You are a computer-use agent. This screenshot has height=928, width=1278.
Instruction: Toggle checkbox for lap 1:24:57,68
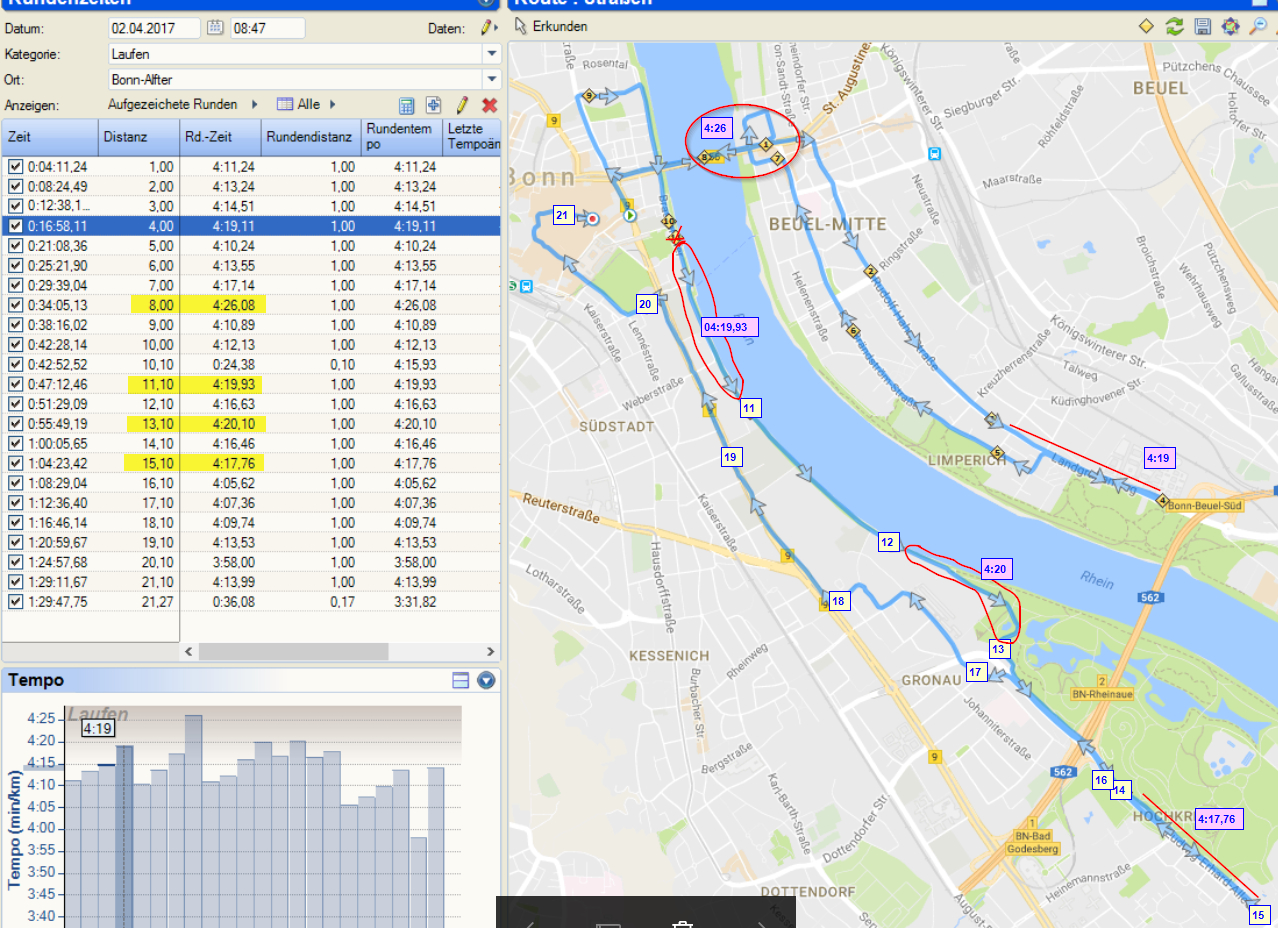pos(14,562)
